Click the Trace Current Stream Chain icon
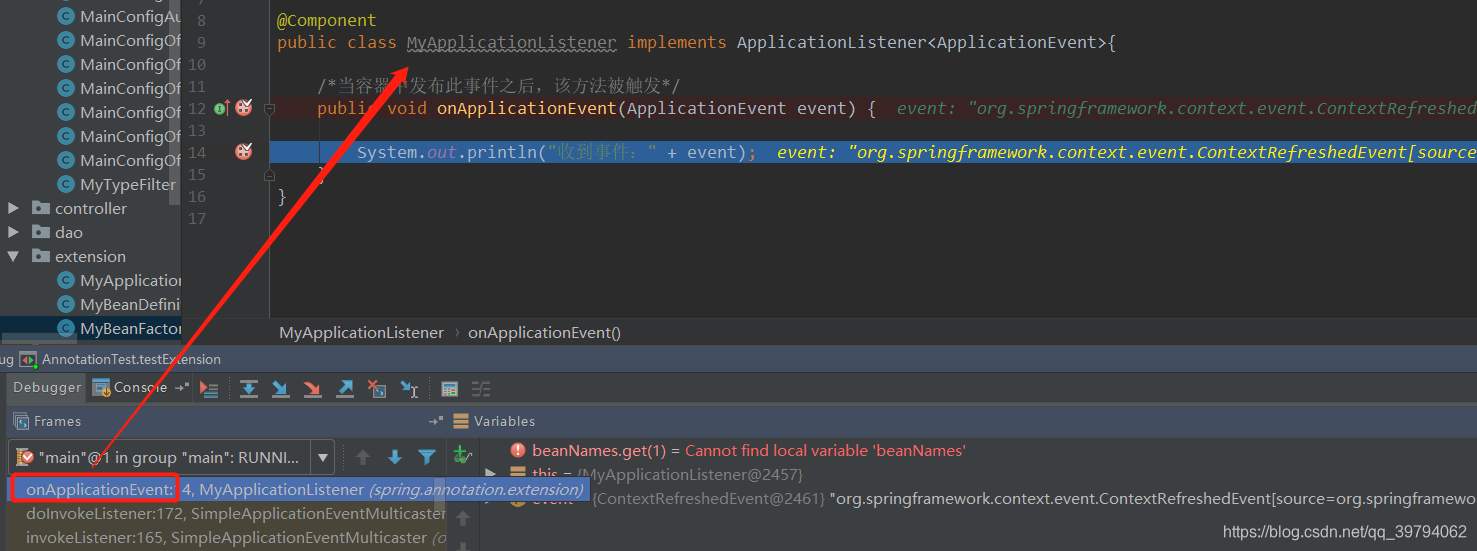The width and height of the screenshot is (1477, 551). [481, 388]
